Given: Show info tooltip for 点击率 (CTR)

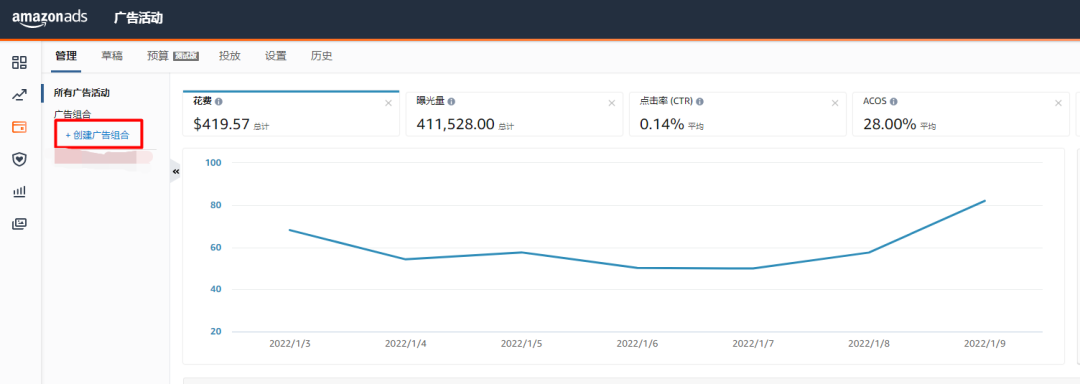Looking at the screenshot, I should (700, 101).
